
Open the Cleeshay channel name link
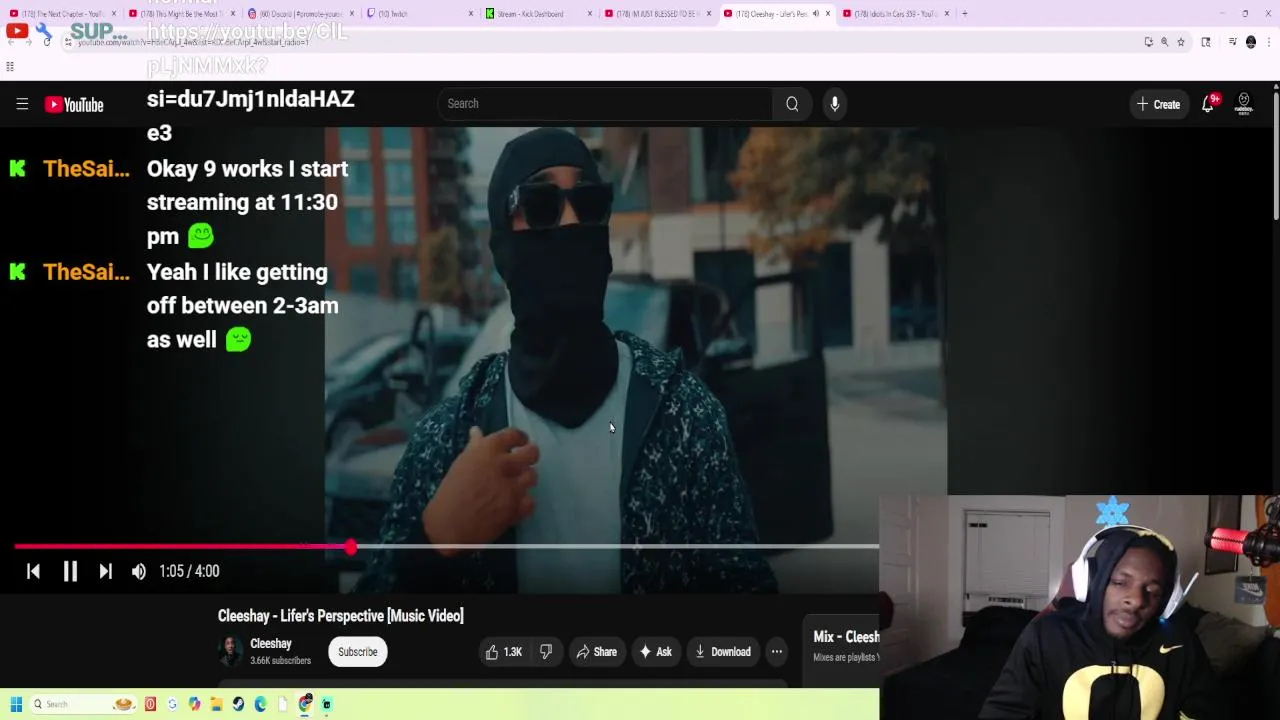(271, 644)
